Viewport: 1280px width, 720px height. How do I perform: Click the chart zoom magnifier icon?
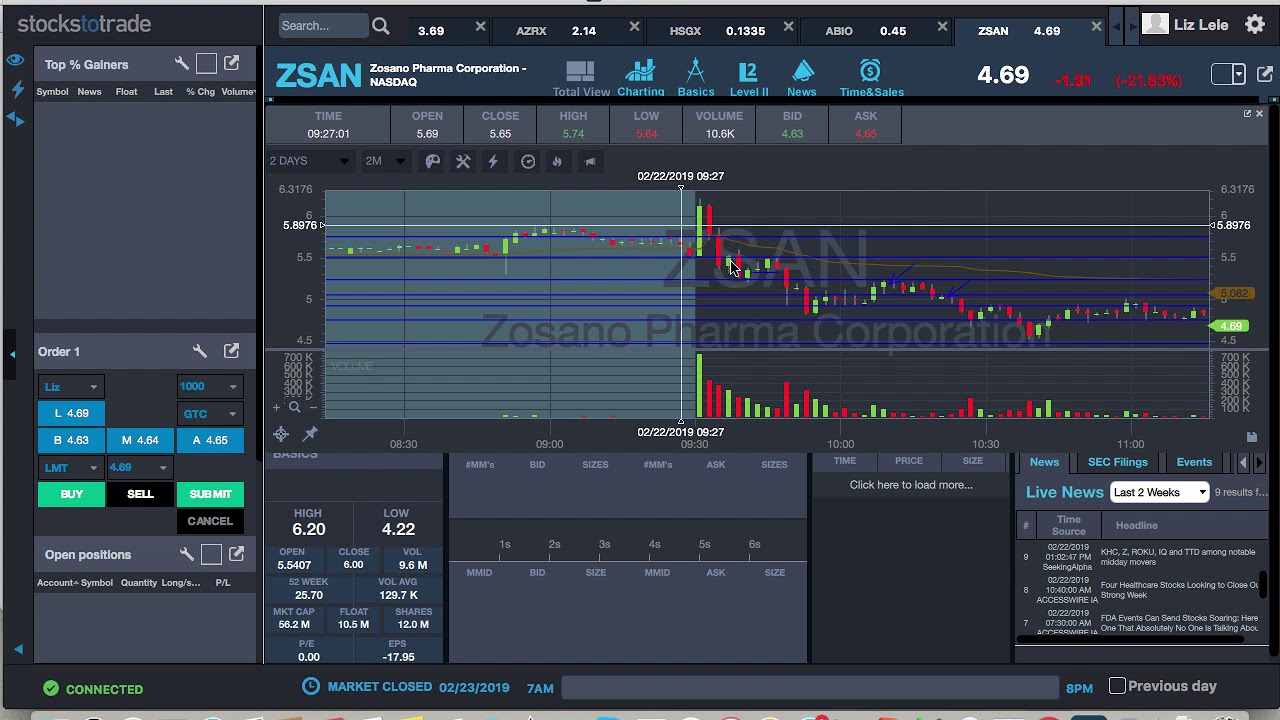point(294,407)
